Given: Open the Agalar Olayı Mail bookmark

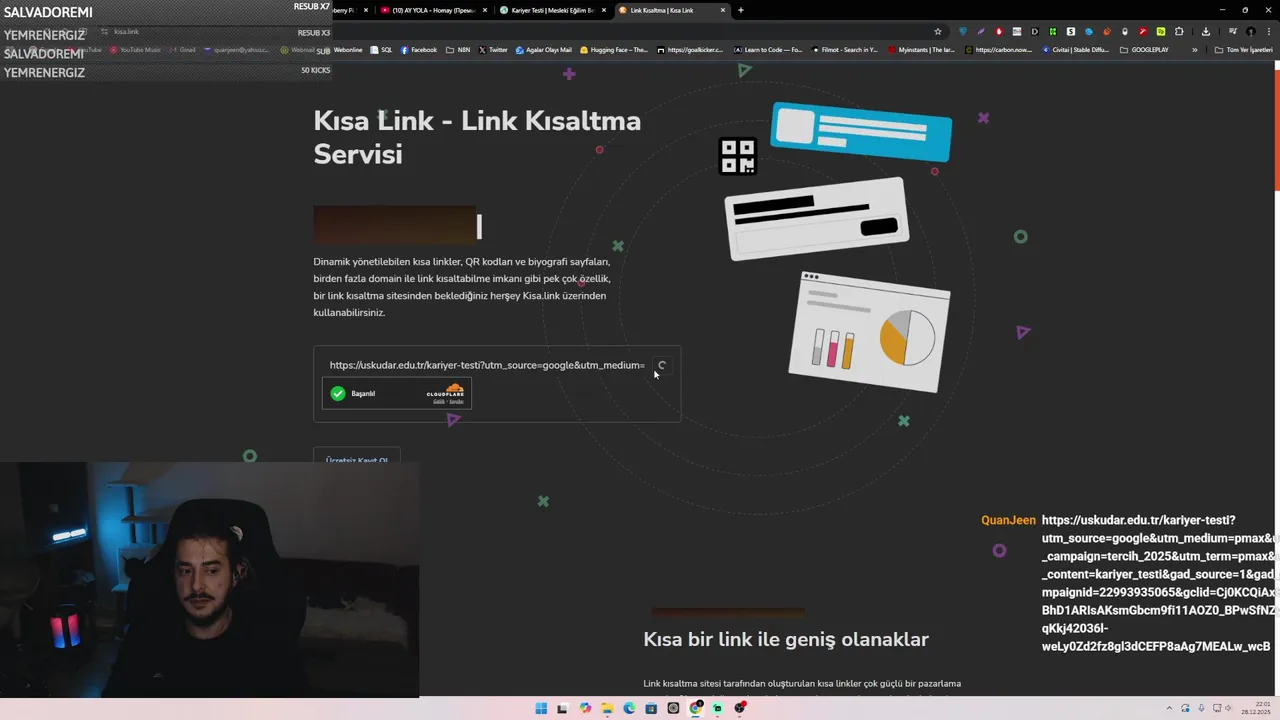Looking at the screenshot, I should click(x=544, y=50).
